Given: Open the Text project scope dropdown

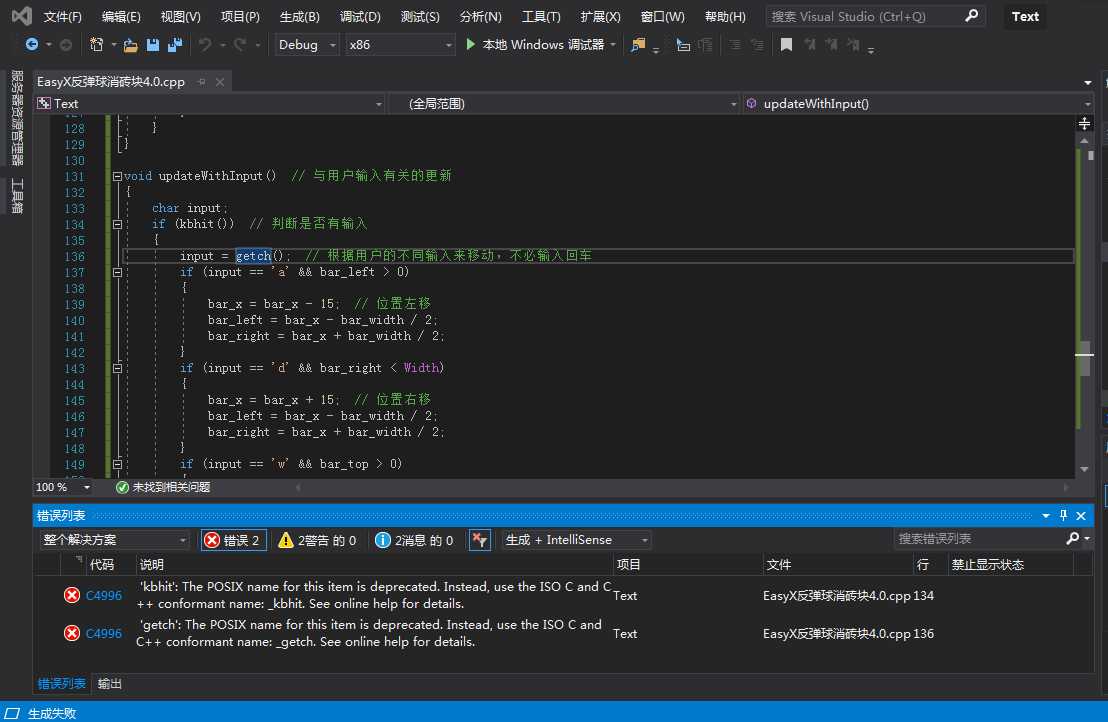Looking at the screenshot, I should (209, 104).
